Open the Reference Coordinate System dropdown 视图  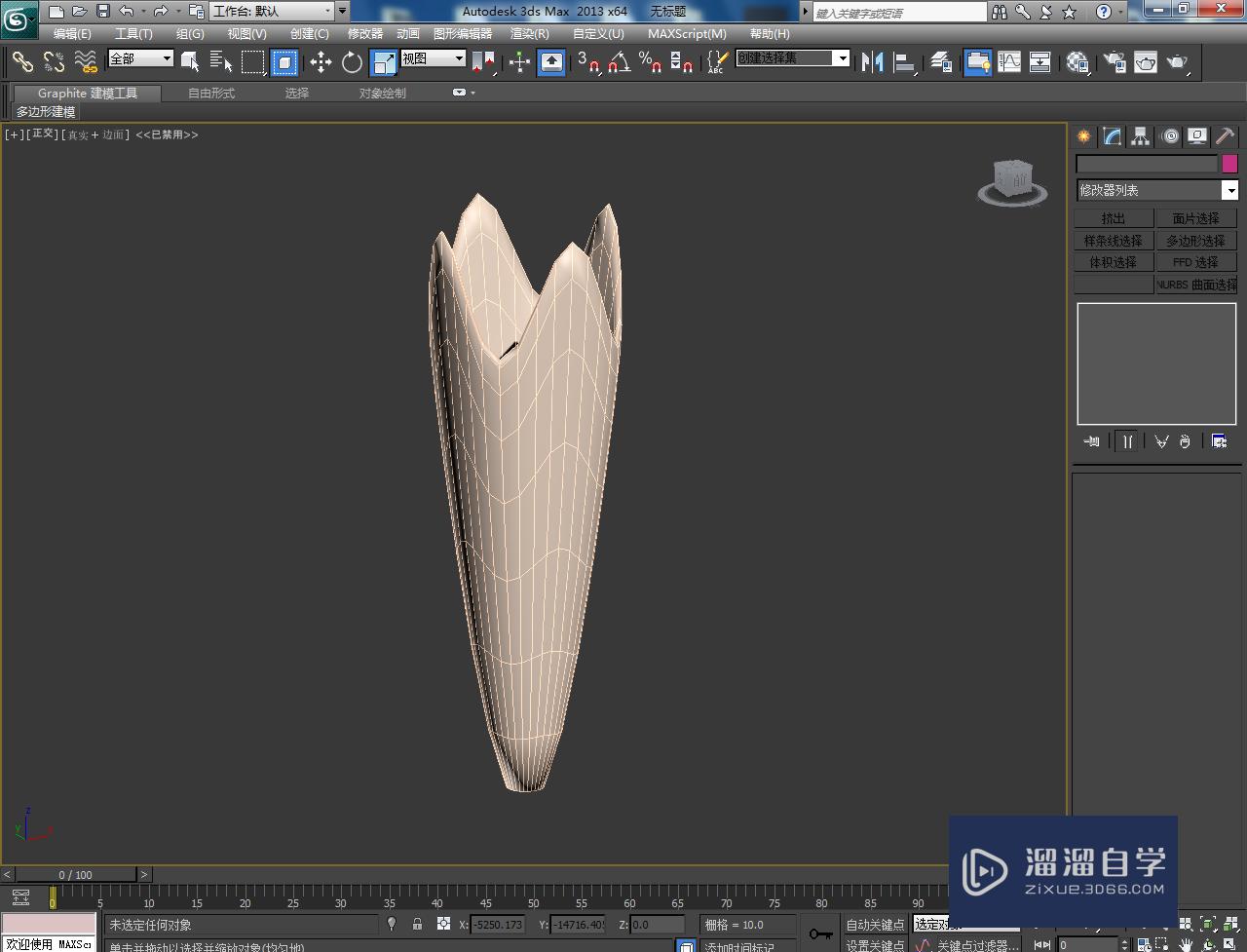(x=434, y=58)
